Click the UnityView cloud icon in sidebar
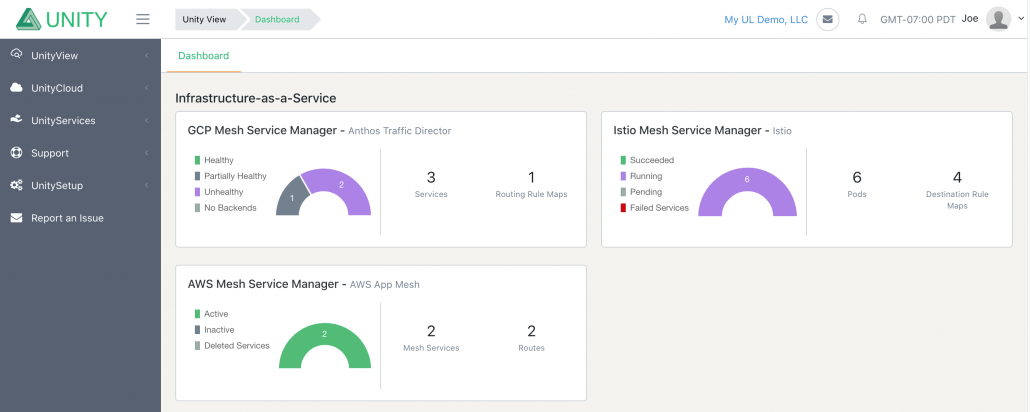Image resolution: width=1030 pixels, height=412 pixels. coord(17,55)
